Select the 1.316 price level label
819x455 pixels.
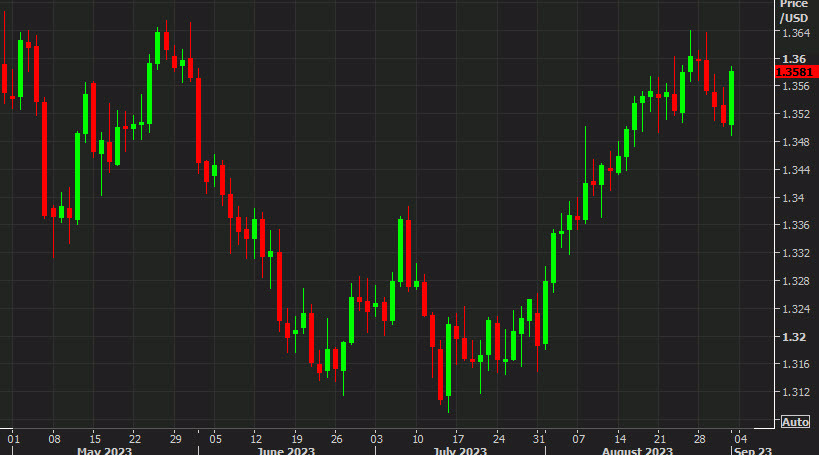pyautogui.click(x=796, y=365)
